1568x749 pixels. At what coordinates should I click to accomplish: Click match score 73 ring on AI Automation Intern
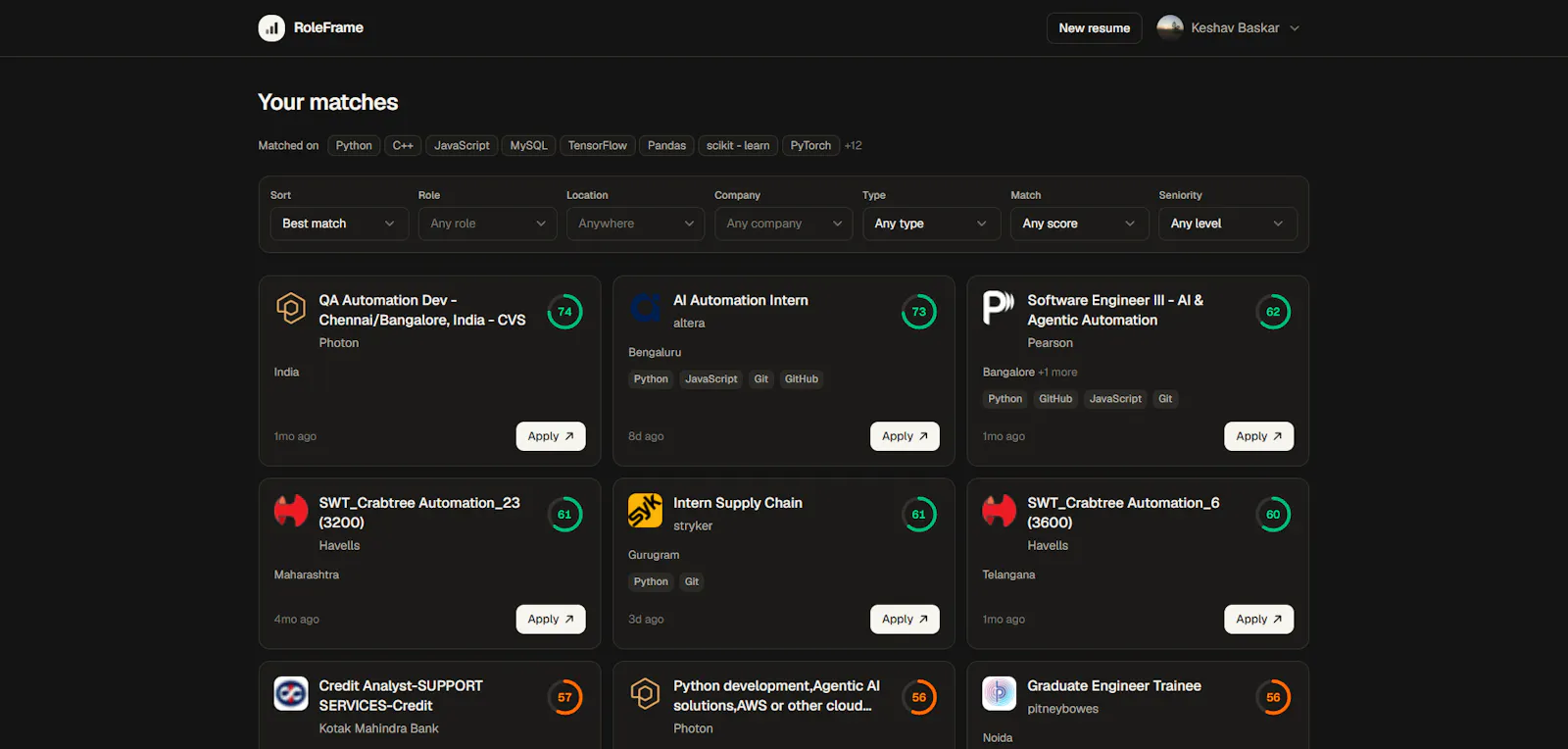(x=919, y=312)
